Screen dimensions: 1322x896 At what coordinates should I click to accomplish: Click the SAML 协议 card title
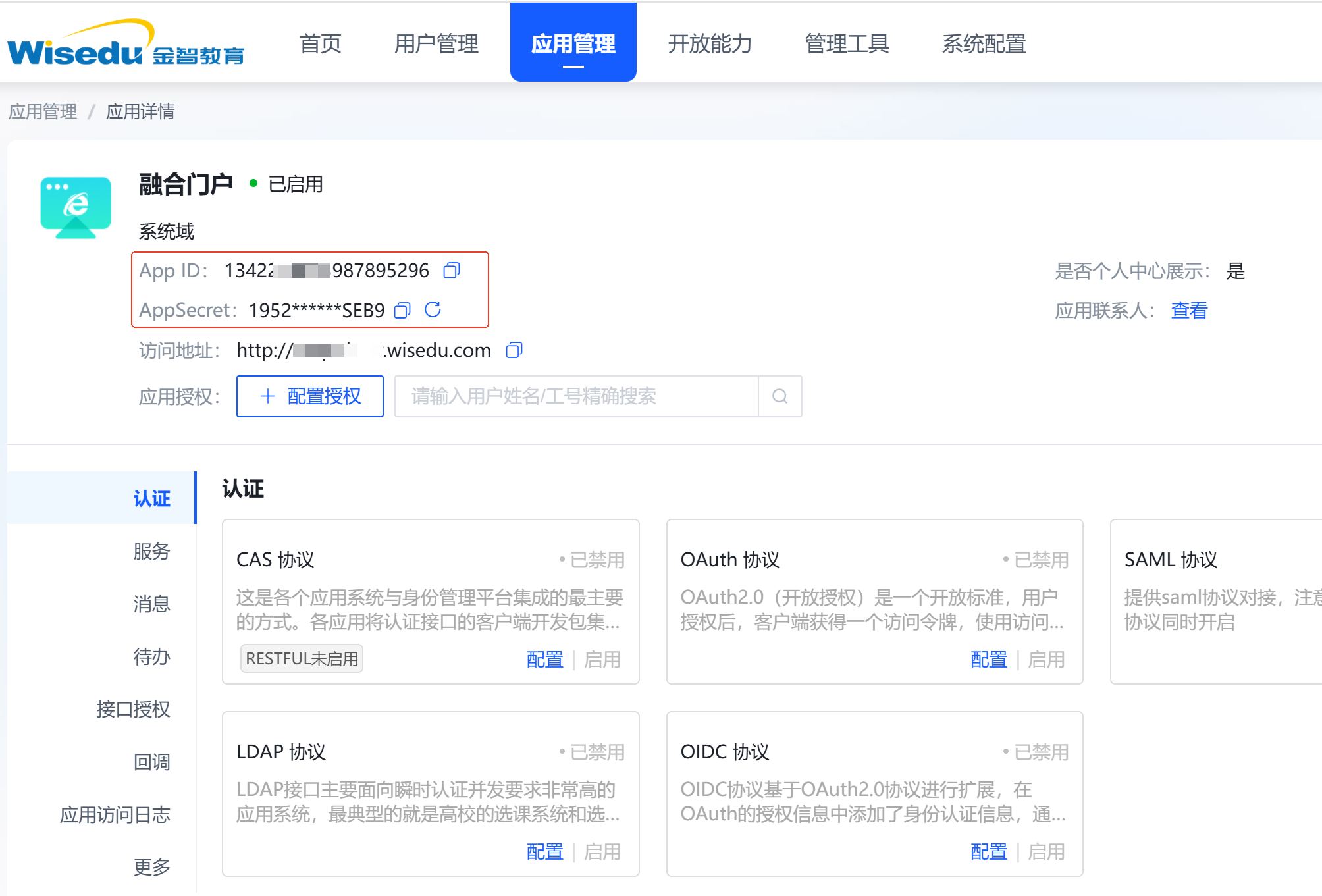tap(1171, 560)
